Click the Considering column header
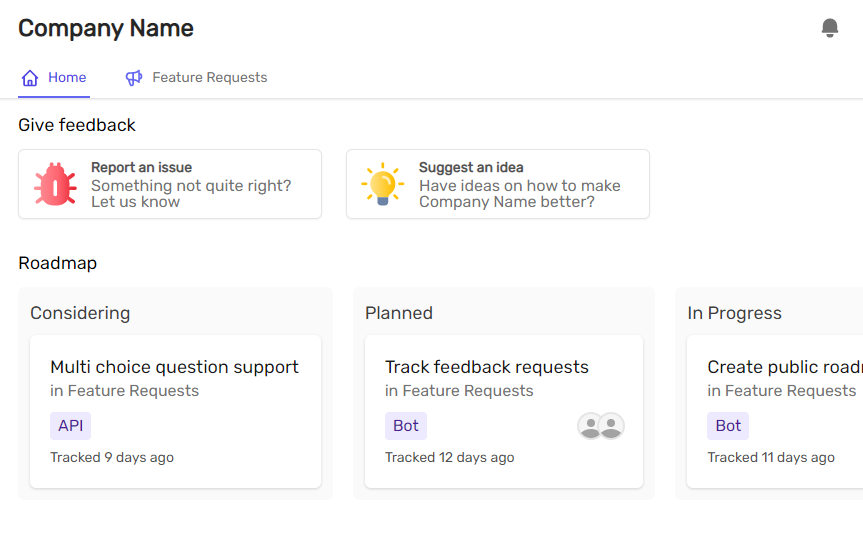The width and height of the screenshot is (863, 544). click(x=80, y=313)
